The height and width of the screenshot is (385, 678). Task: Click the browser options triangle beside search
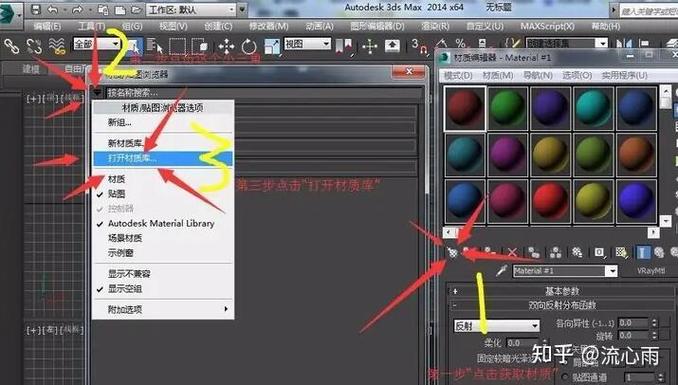[x=97, y=92]
